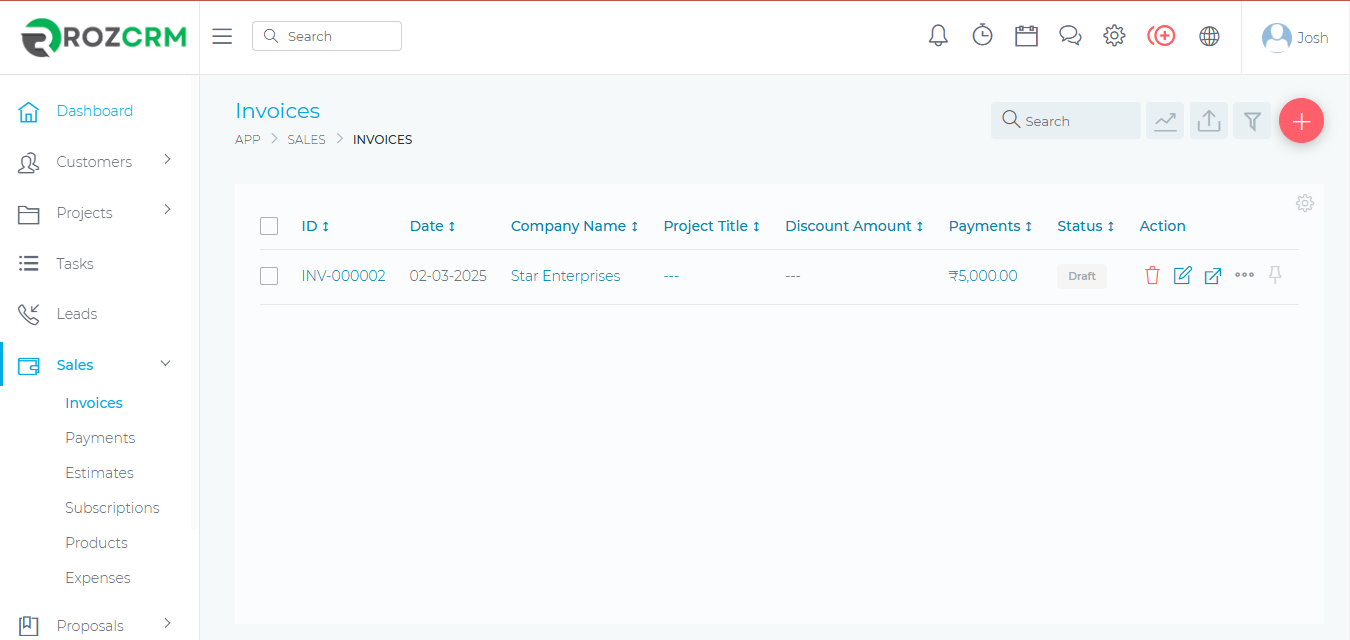Delete invoice INV-000002 with trash icon
The width and height of the screenshot is (1350, 640).
[1152, 276]
